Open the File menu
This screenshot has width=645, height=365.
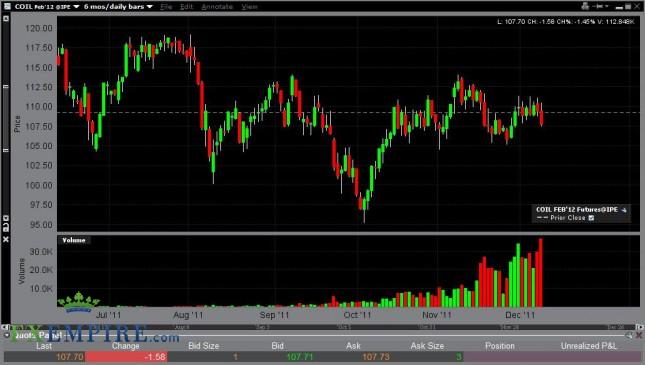pyautogui.click(x=166, y=7)
